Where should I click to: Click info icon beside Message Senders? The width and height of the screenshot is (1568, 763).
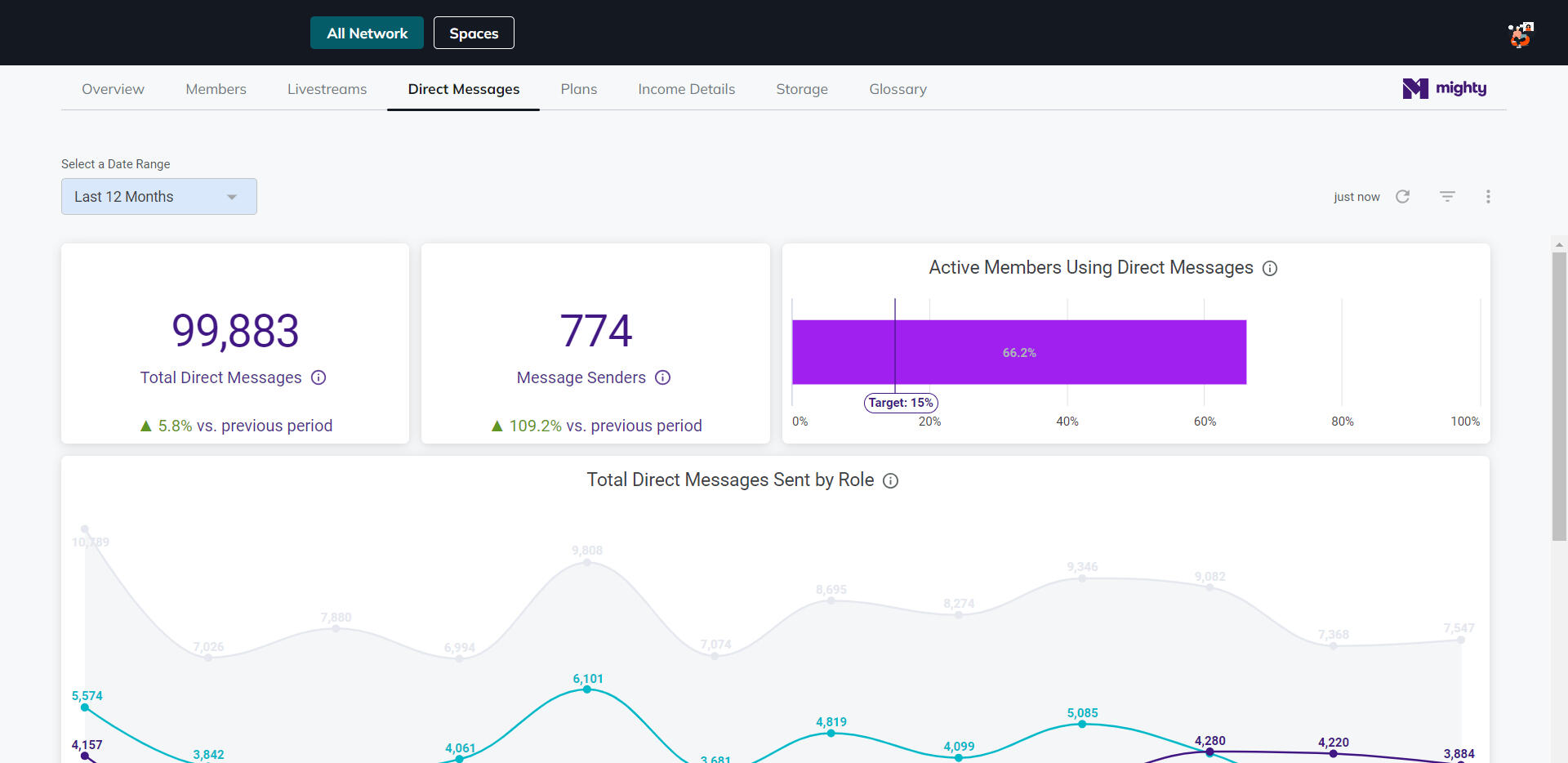[662, 377]
